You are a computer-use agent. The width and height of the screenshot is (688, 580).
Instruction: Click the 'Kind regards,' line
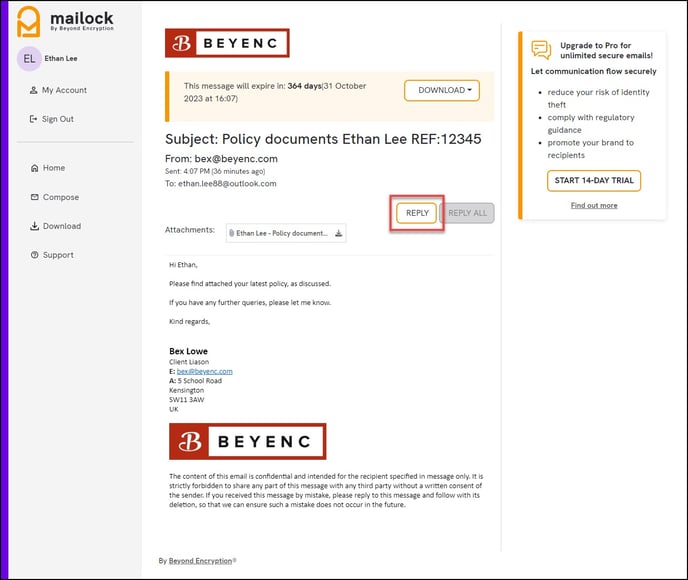pos(189,322)
